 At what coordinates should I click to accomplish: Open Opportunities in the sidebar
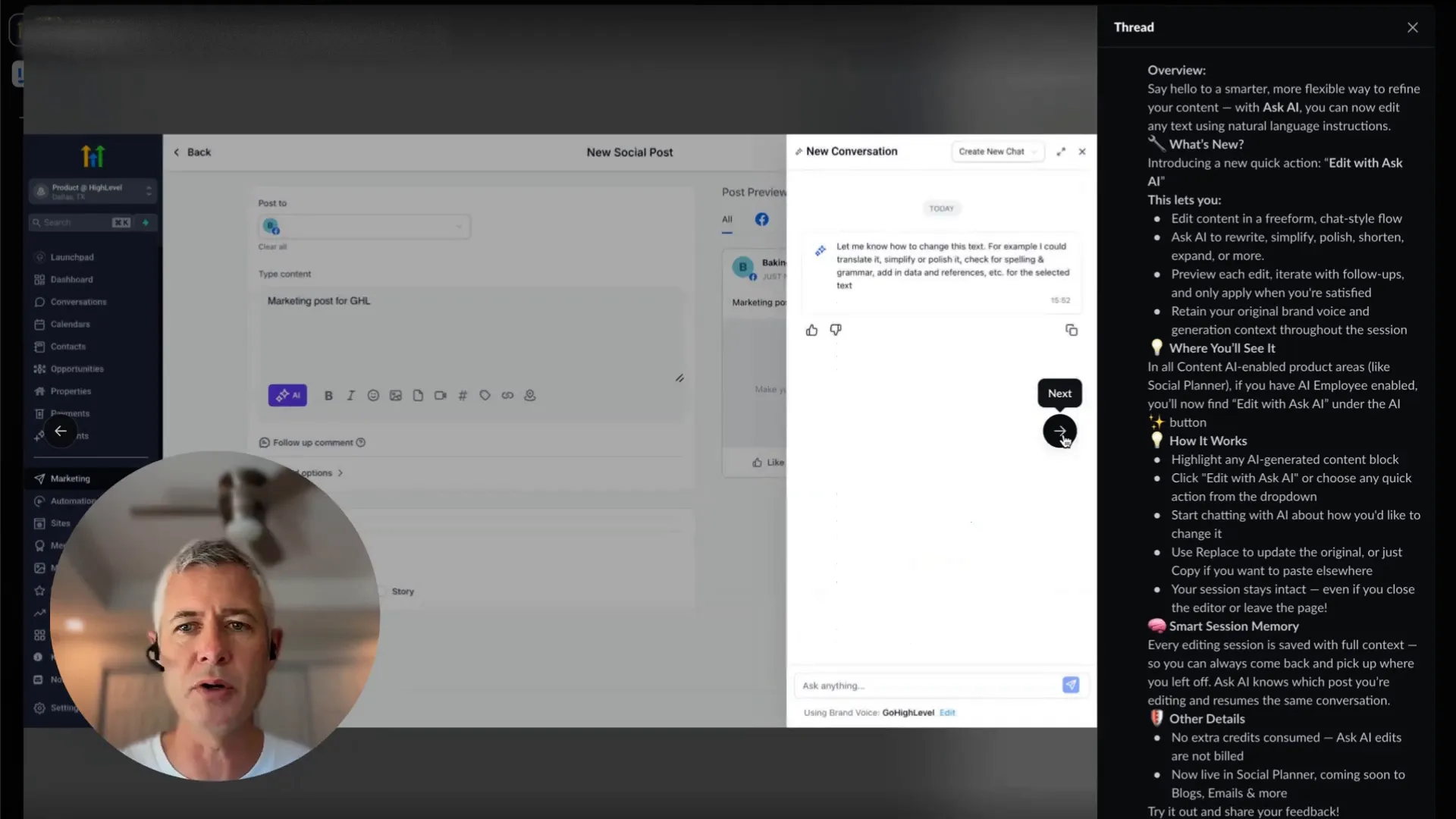pyautogui.click(x=77, y=369)
